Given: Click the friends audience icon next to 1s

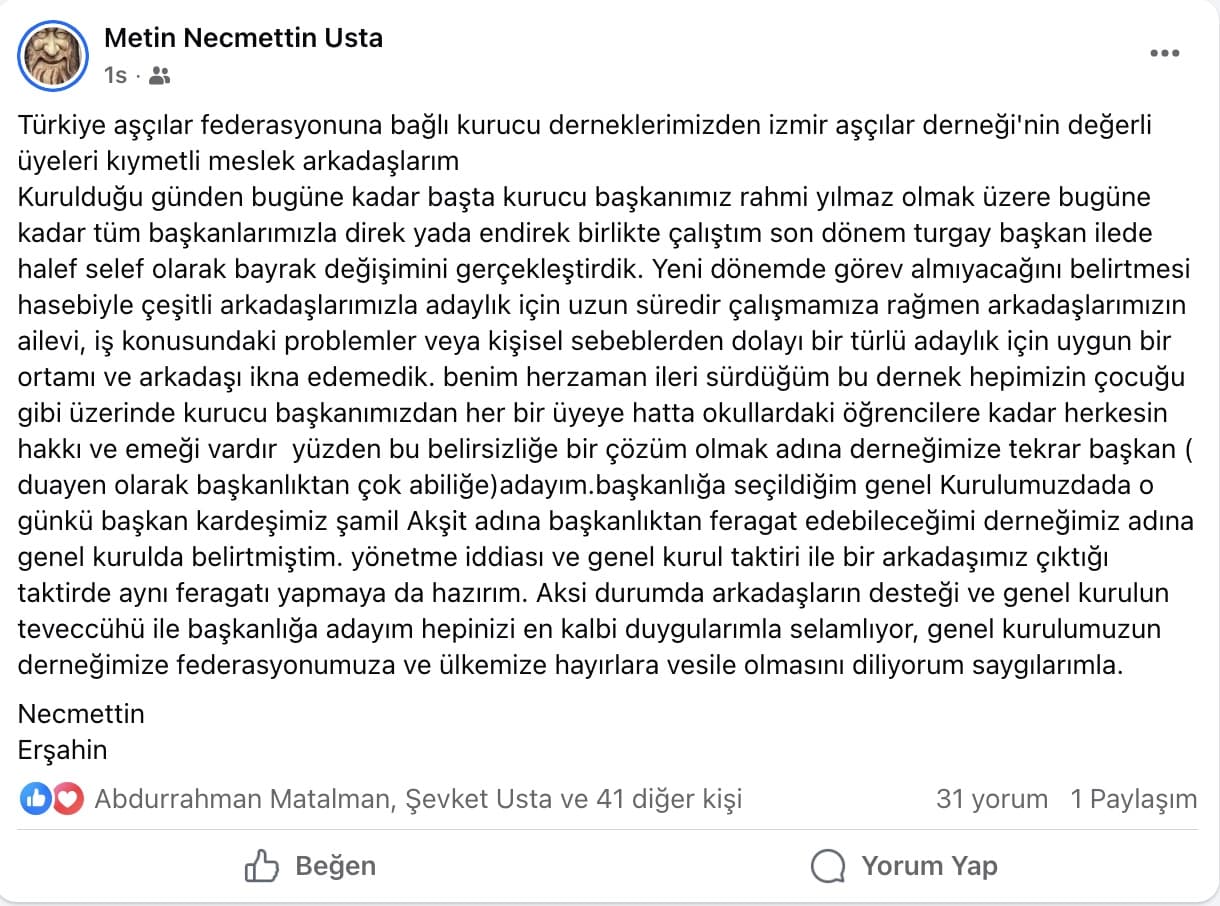Looking at the screenshot, I should coord(161,74).
